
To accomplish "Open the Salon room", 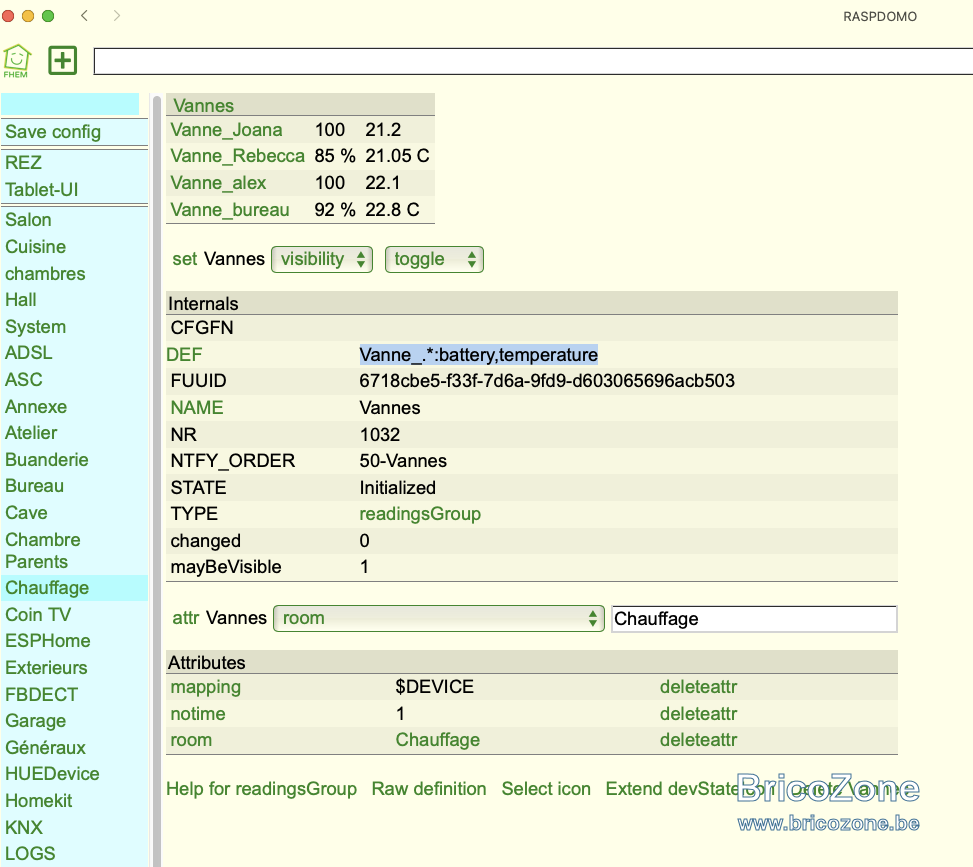I will 29,220.
